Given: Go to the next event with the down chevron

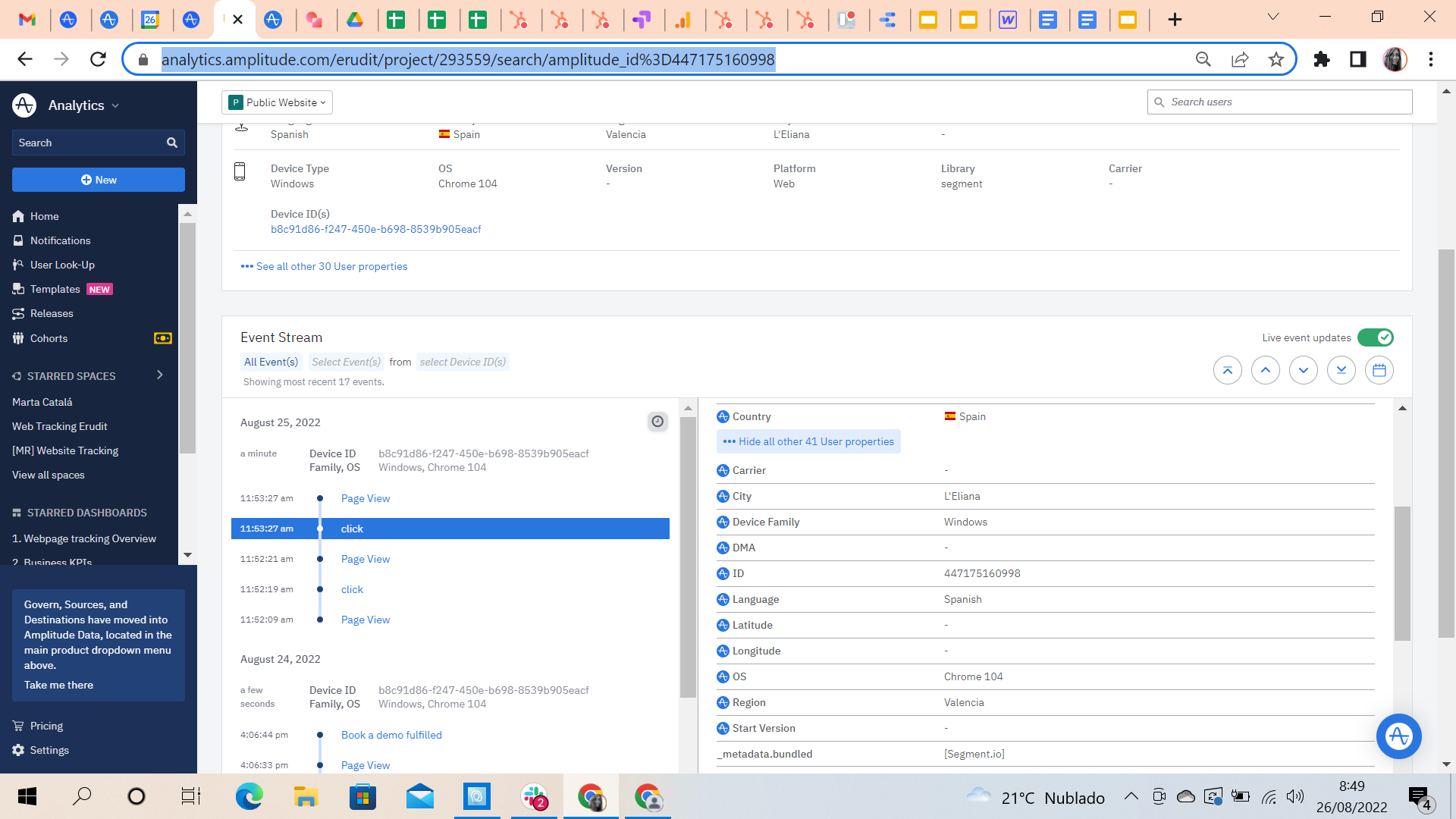Looking at the screenshot, I should [x=1303, y=370].
